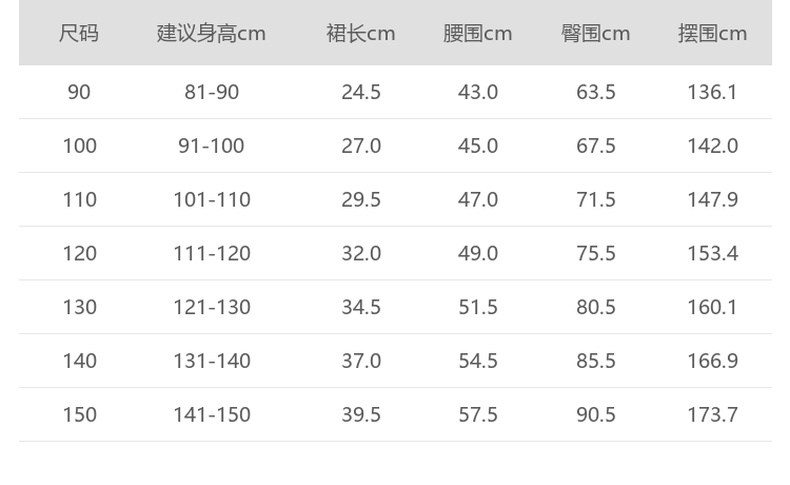Click hip value 85.5
The height and width of the screenshot is (485, 790).
[x=596, y=361]
